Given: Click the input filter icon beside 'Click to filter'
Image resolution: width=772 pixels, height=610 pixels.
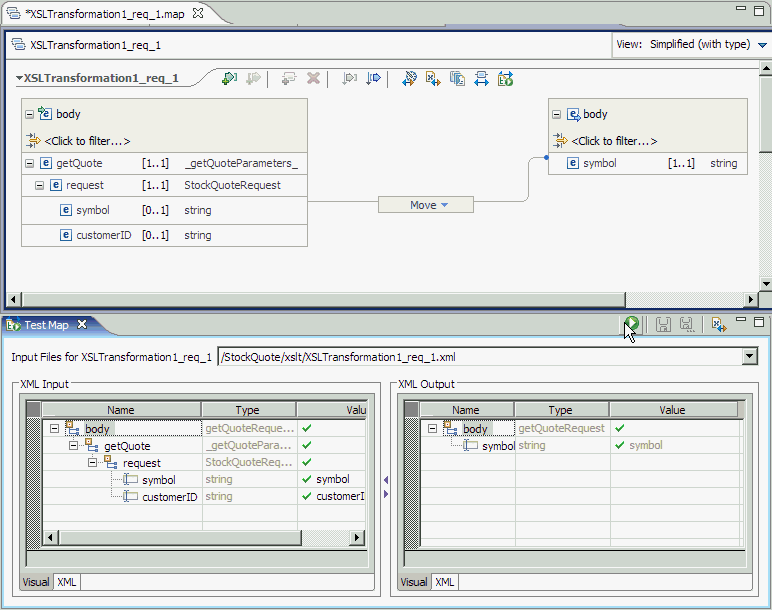Looking at the screenshot, I should [33, 141].
